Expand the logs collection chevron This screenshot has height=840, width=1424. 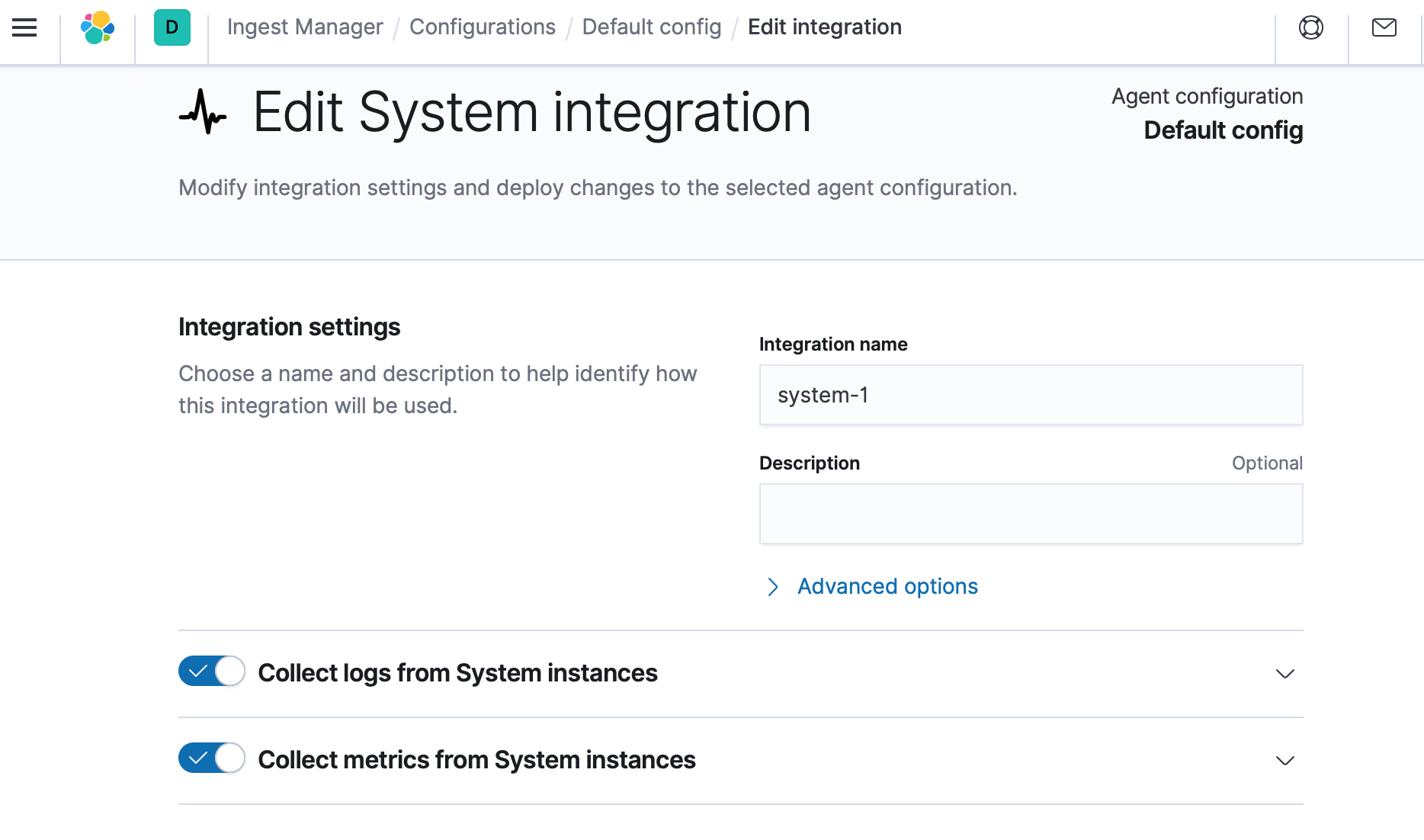tap(1284, 674)
